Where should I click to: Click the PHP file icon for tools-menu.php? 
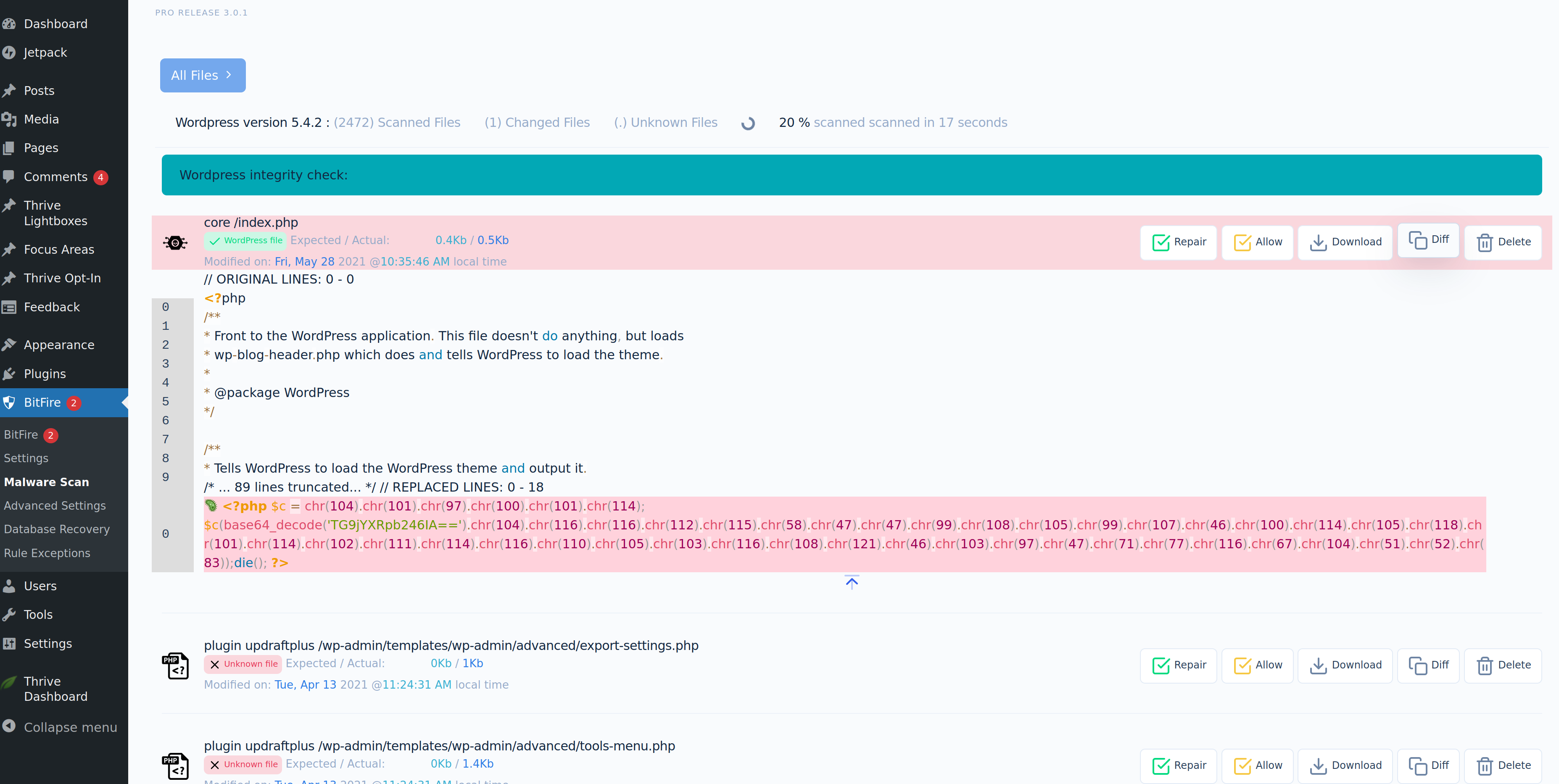point(175,766)
